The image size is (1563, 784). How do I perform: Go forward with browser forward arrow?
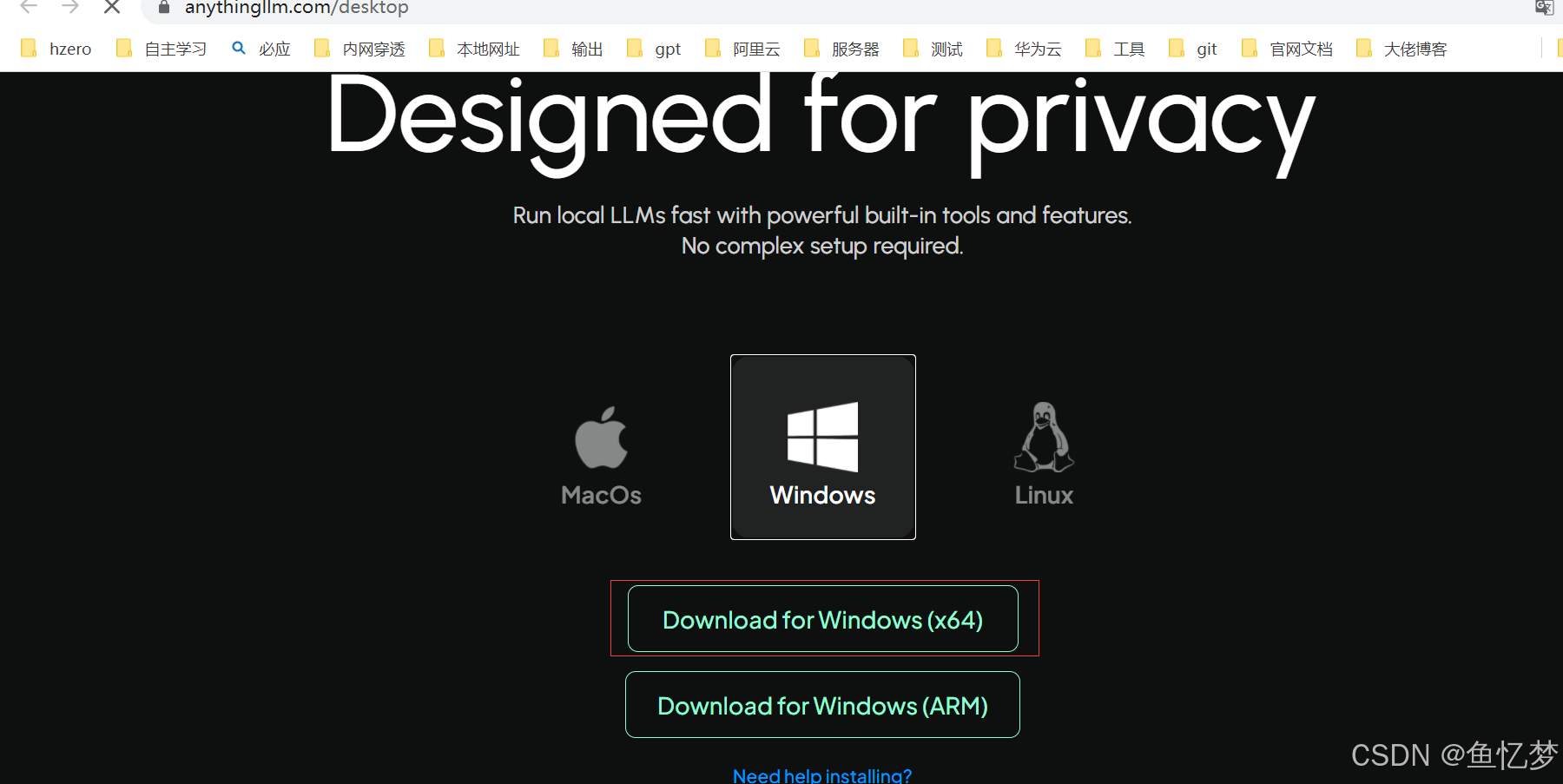point(70,7)
